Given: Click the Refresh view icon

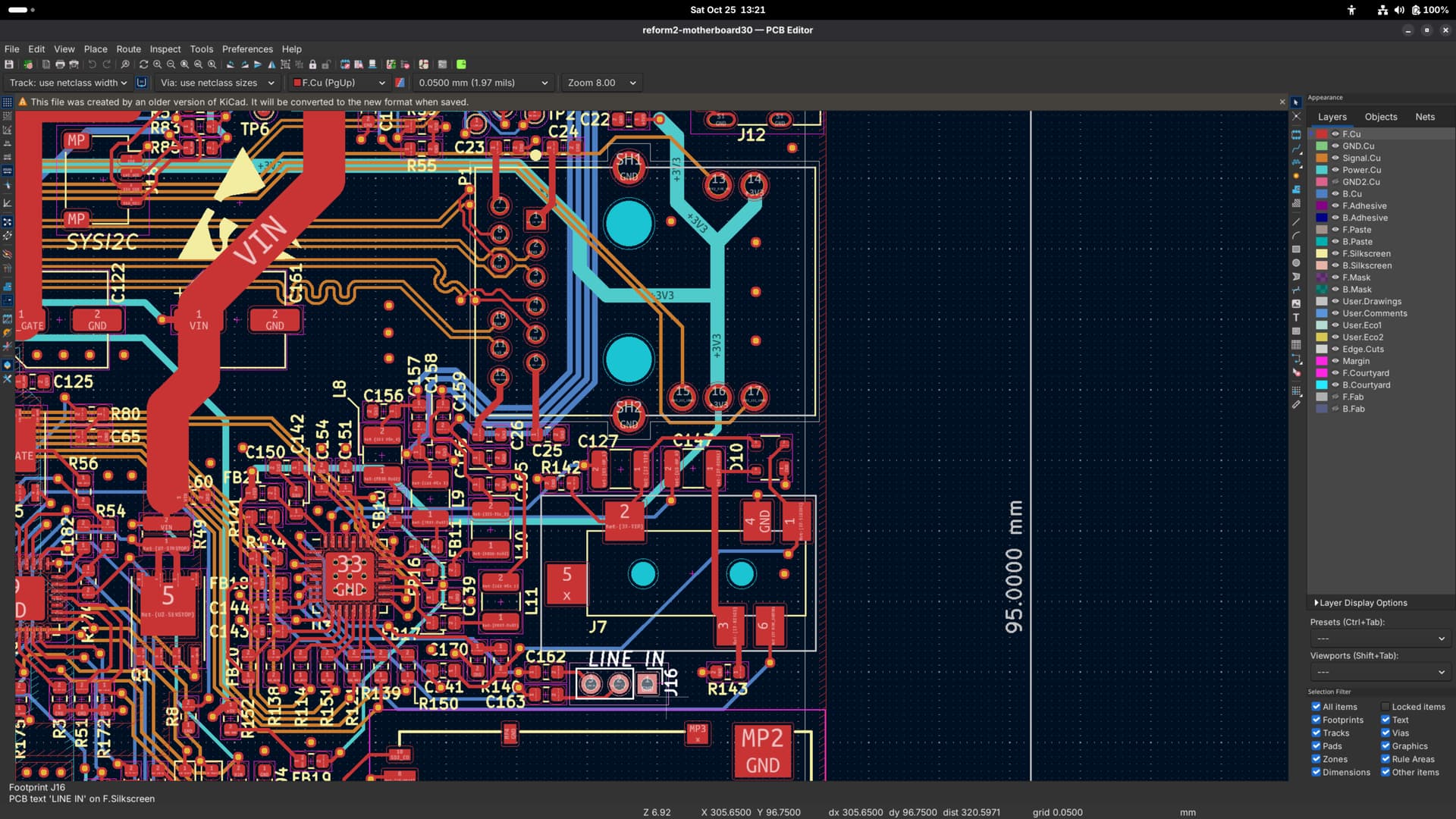Looking at the screenshot, I should point(143,64).
